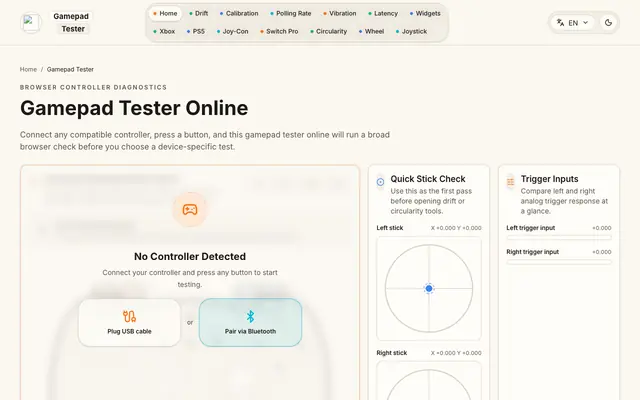This screenshot has height=400, width=640.
Task: Click the Left trigger input bar
Action: pos(559,237)
